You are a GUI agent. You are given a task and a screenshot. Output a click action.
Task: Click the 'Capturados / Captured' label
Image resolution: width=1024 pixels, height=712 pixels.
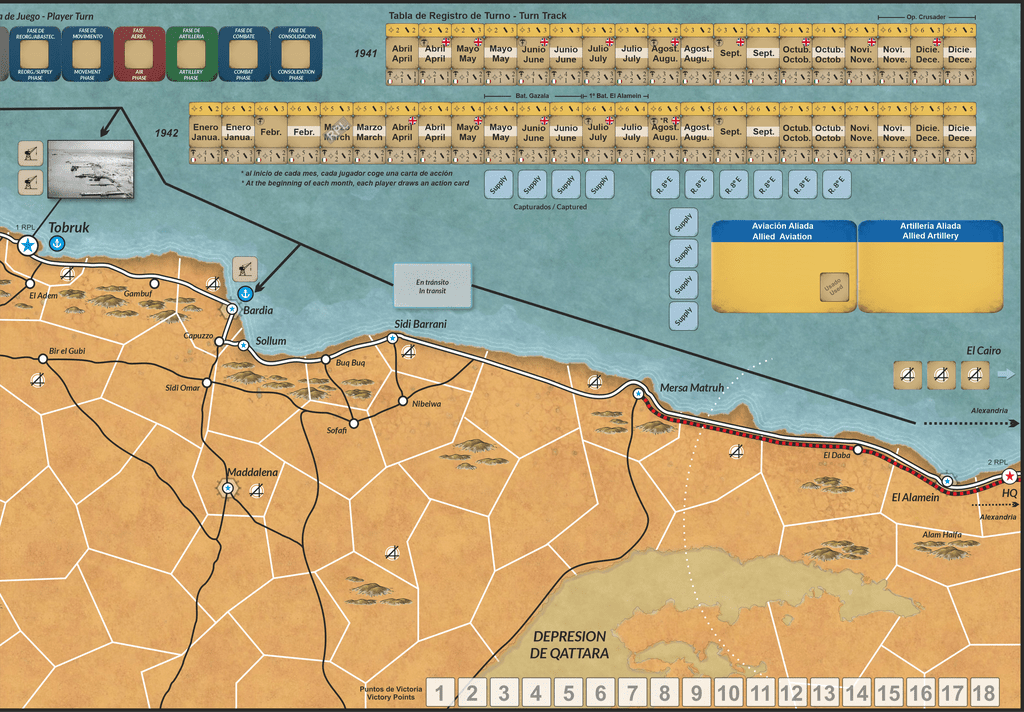[550, 206]
